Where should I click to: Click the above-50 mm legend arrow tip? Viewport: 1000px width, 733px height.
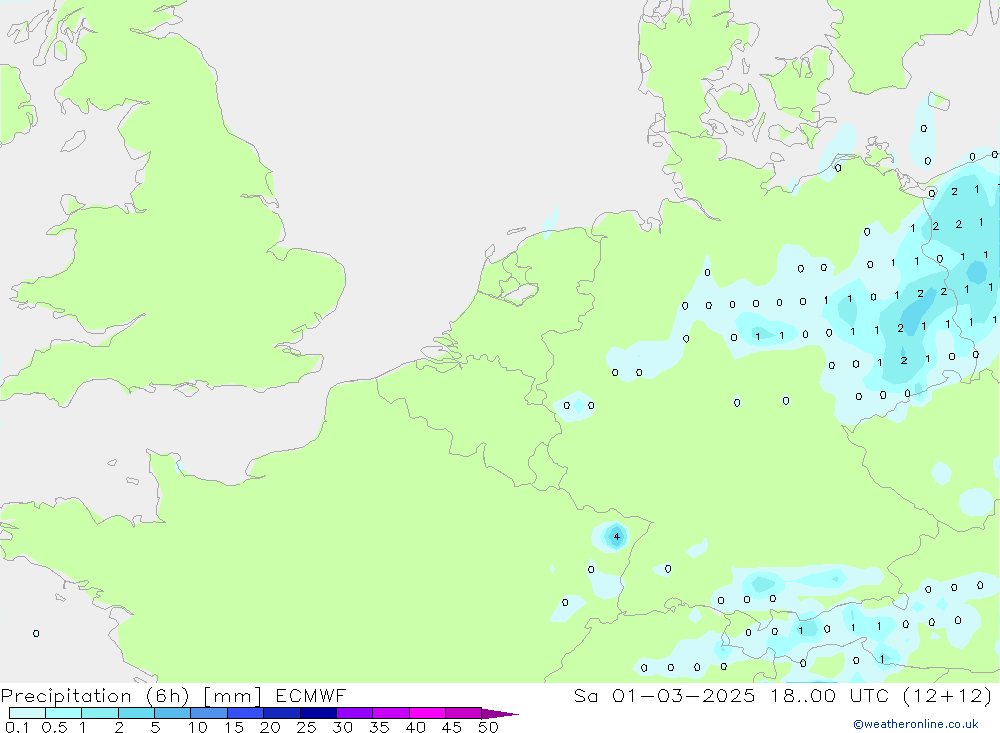coord(500,713)
